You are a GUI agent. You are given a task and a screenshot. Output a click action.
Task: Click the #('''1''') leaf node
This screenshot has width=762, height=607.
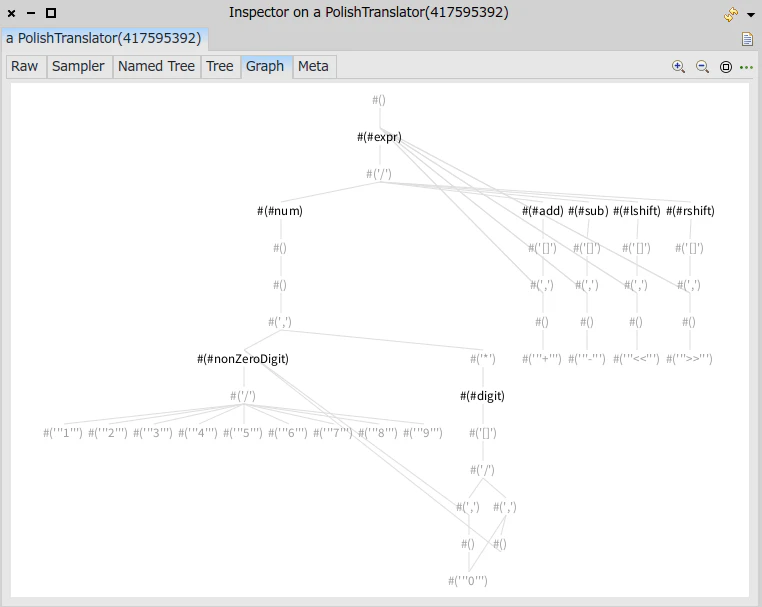click(63, 433)
